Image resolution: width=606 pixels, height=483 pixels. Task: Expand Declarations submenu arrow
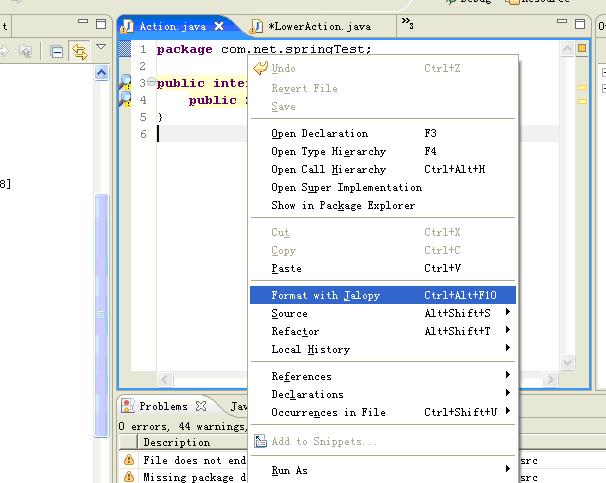[508, 393]
